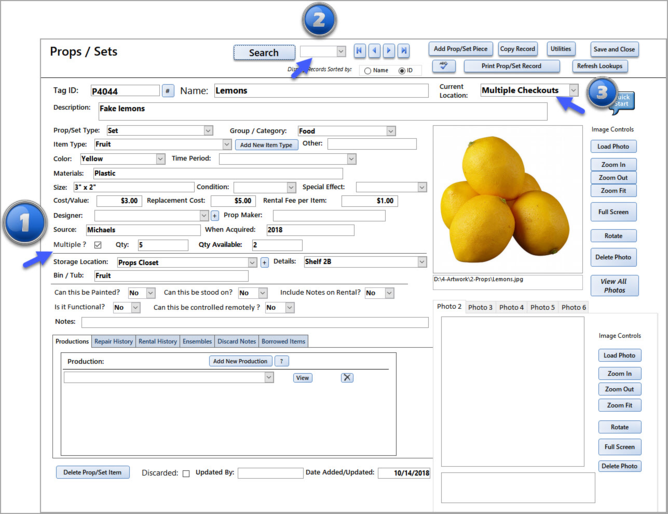The image size is (668, 514).
Task: Delete the production row with X button
Action: point(347,377)
